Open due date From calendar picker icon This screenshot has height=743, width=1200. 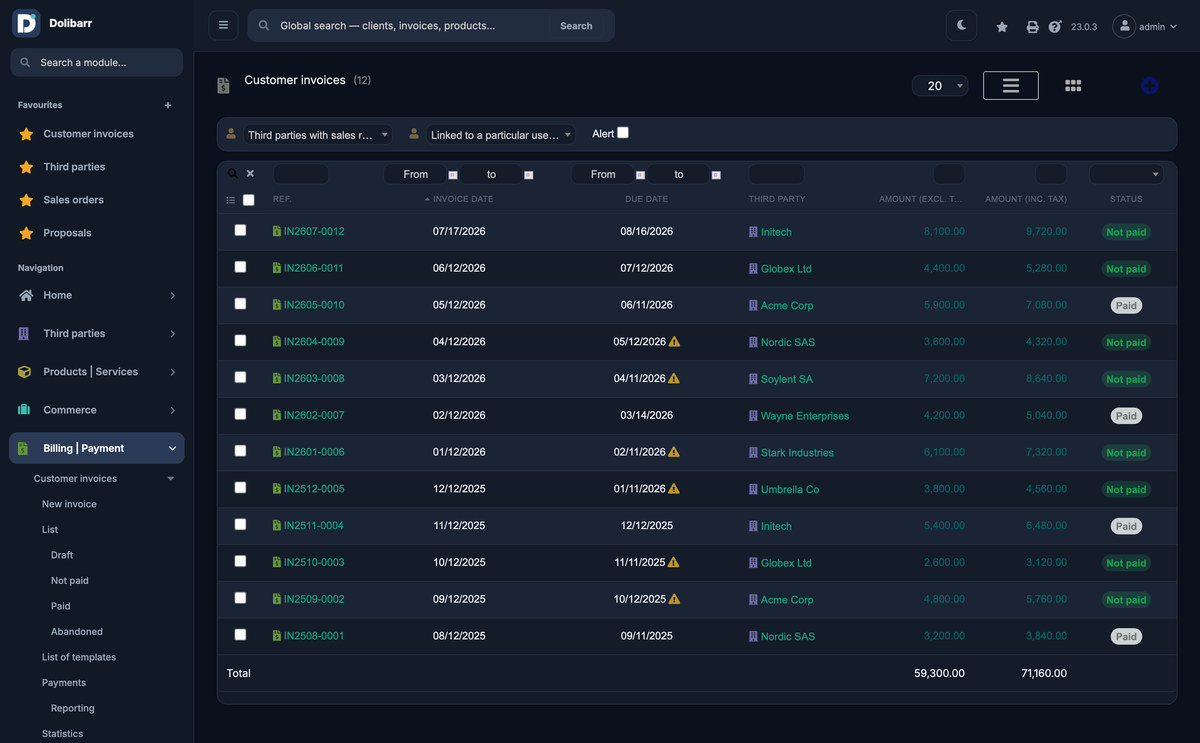[x=640, y=175]
